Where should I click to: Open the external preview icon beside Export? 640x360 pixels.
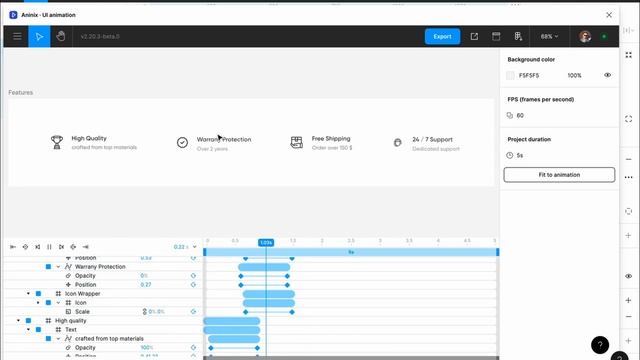(x=474, y=36)
